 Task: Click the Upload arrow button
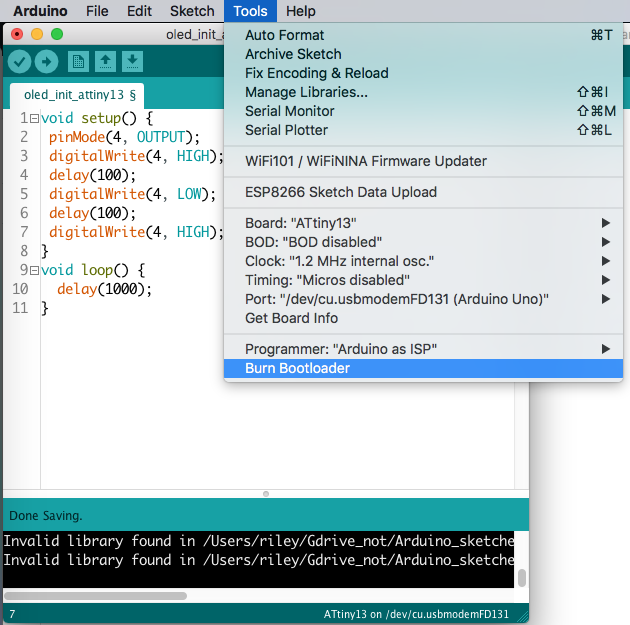(46, 61)
